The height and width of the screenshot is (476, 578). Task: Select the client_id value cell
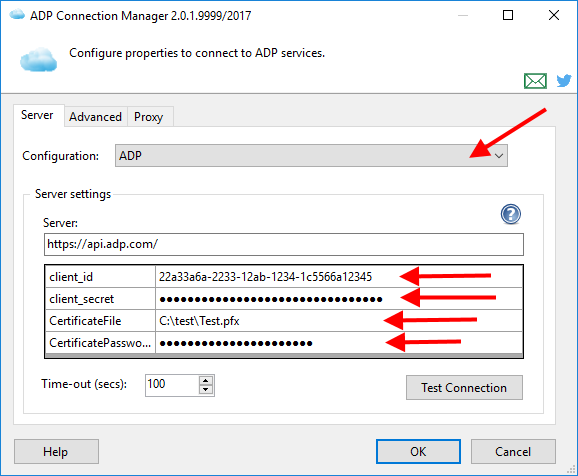coord(339,277)
